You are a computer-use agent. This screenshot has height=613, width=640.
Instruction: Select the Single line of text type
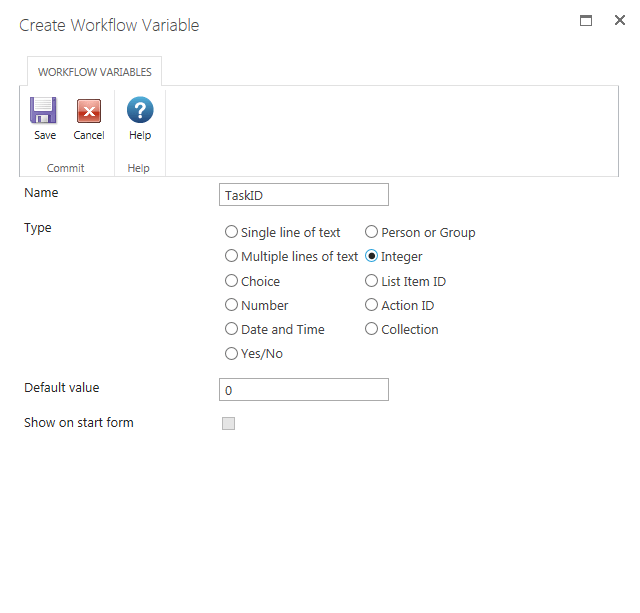point(231,232)
